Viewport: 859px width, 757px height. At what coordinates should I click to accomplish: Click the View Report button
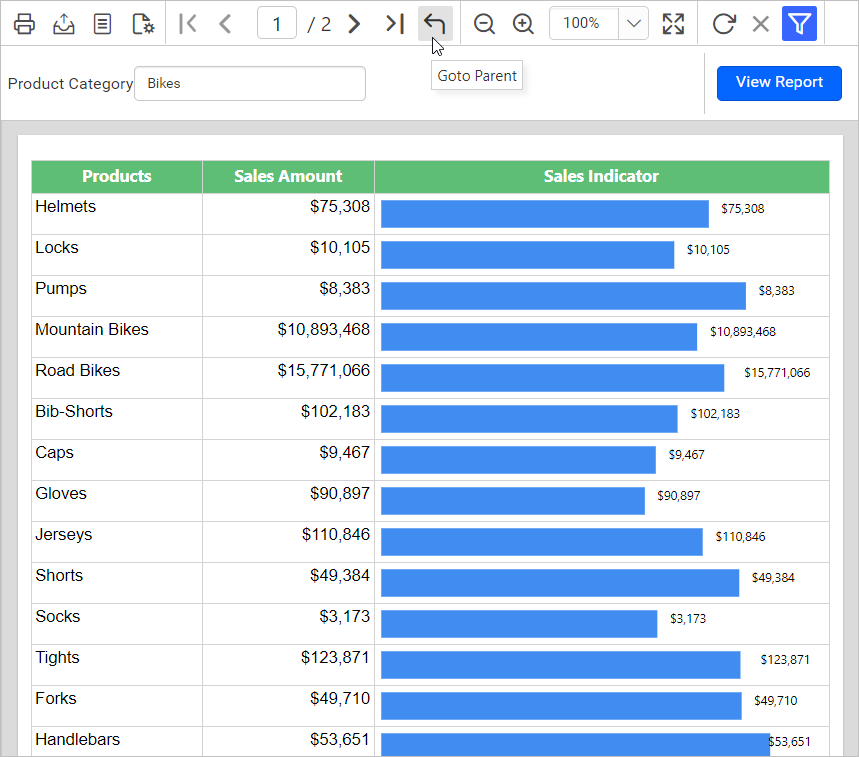(x=779, y=83)
